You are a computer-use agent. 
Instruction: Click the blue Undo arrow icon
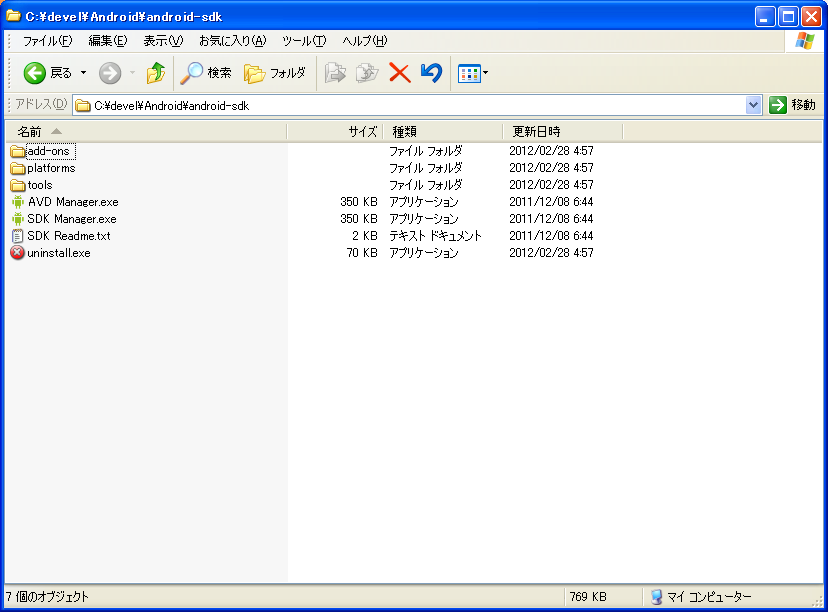431,73
